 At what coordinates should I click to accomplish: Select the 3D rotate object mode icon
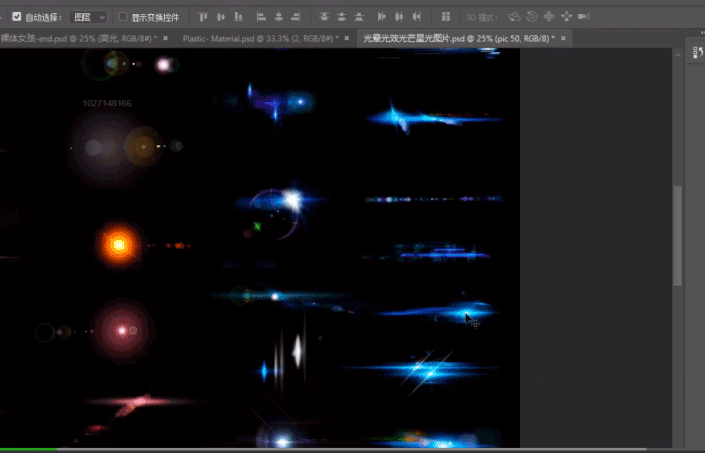point(514,17)
